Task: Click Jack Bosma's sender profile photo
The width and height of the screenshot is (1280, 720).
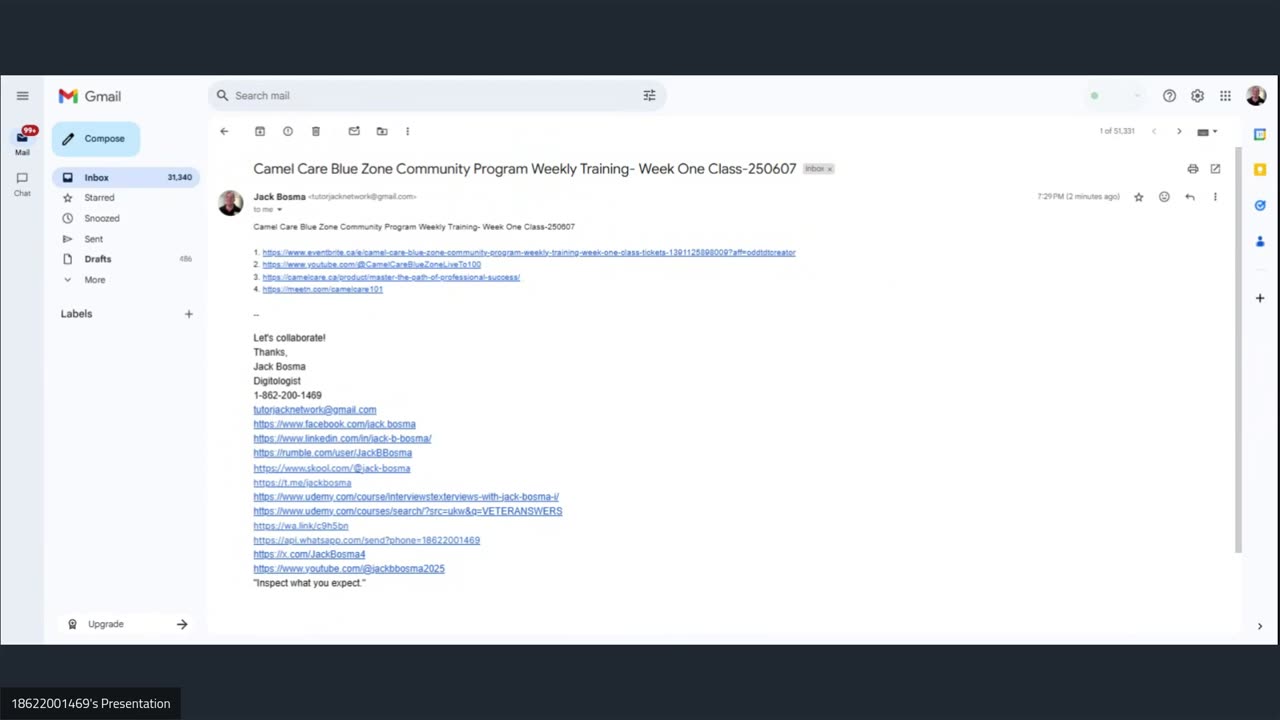Action: pos(231,203)
